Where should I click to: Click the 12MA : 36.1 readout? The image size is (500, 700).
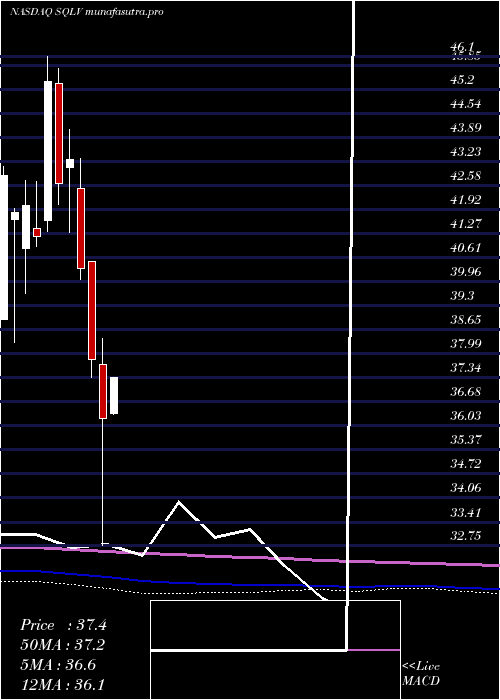[63, 684]
